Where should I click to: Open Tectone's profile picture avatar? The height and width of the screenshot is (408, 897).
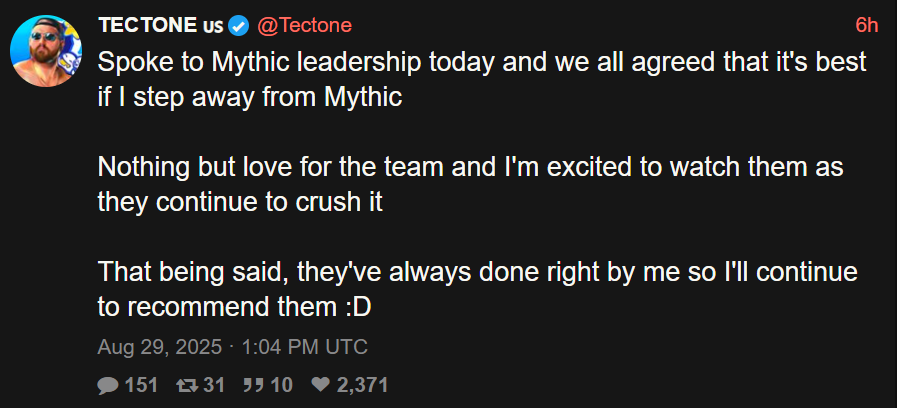pos(46,51)
